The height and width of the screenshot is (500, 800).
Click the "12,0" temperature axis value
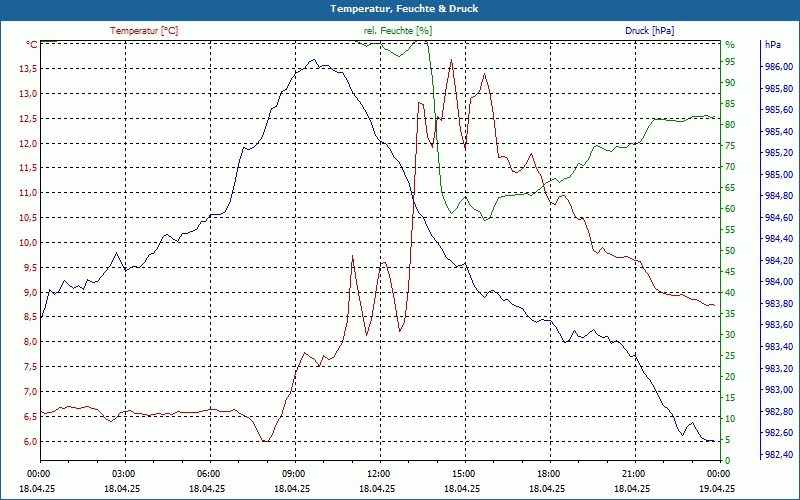(28, 144)
